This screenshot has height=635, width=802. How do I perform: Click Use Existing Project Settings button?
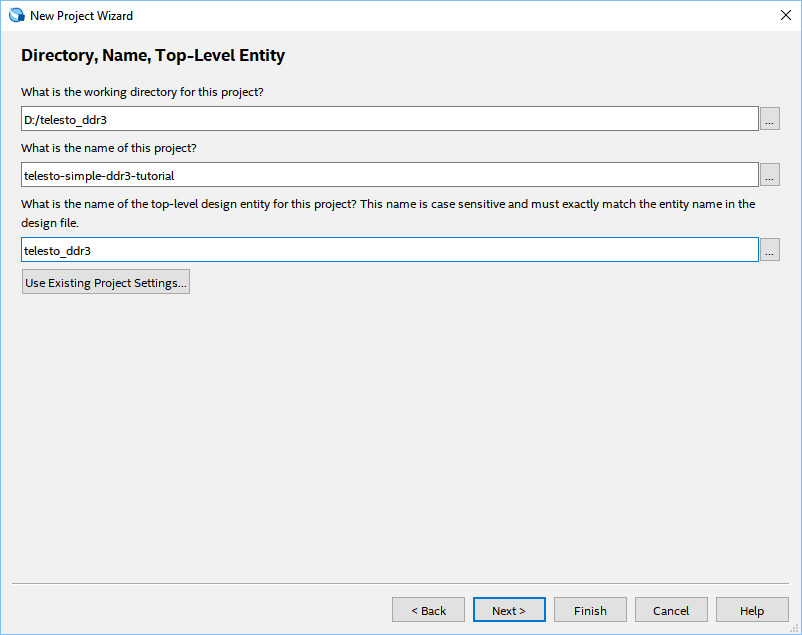click(106, 283)
